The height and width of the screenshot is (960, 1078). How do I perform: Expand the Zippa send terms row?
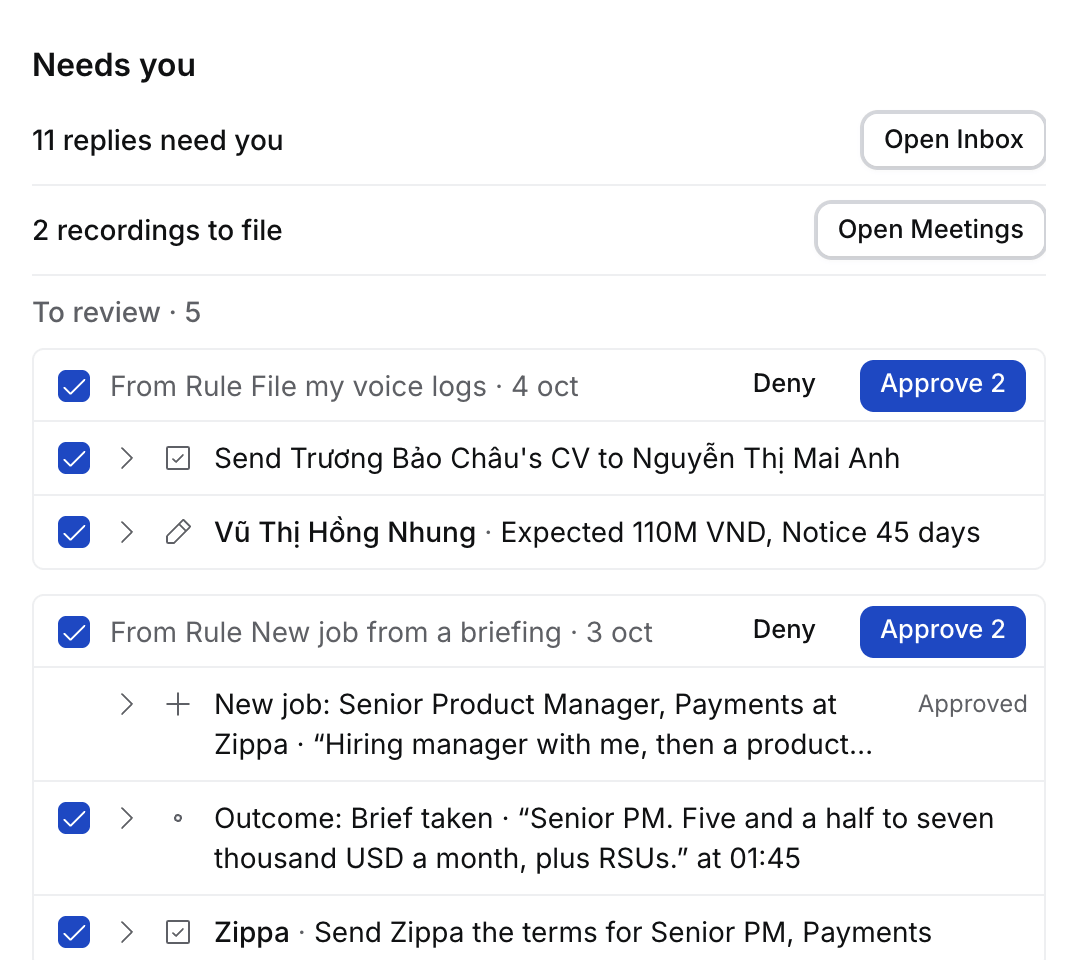click(x=126, y=932)
